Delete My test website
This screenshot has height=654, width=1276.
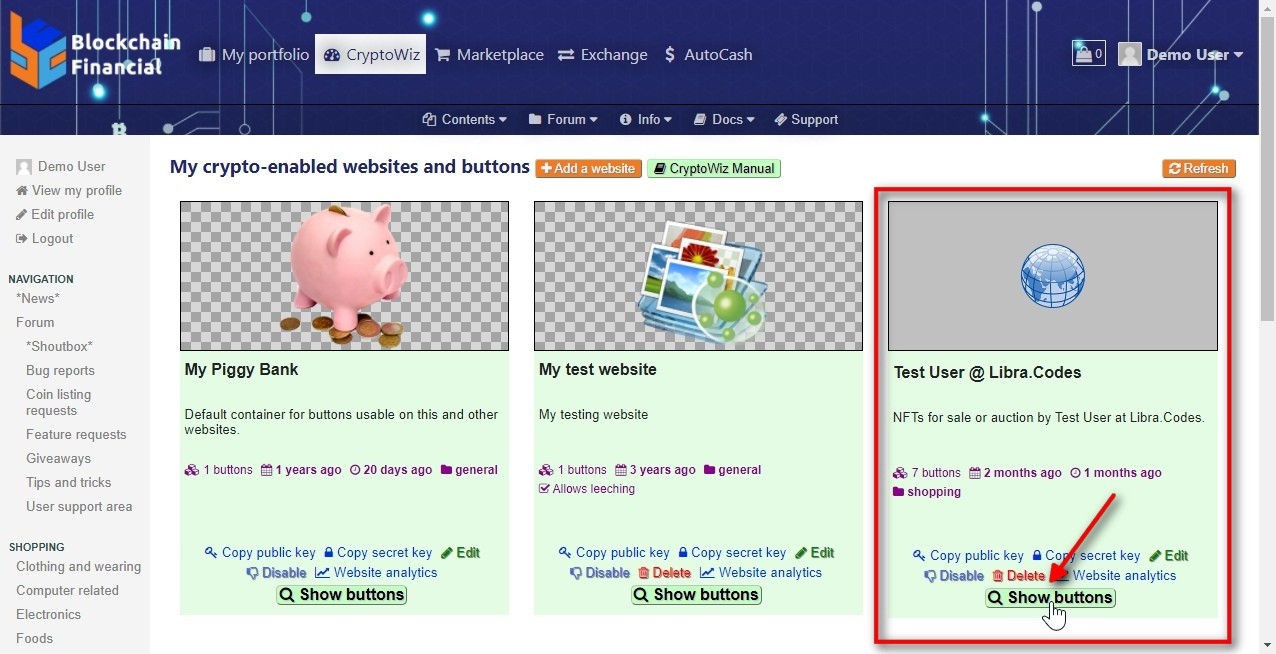pos(664,573)
